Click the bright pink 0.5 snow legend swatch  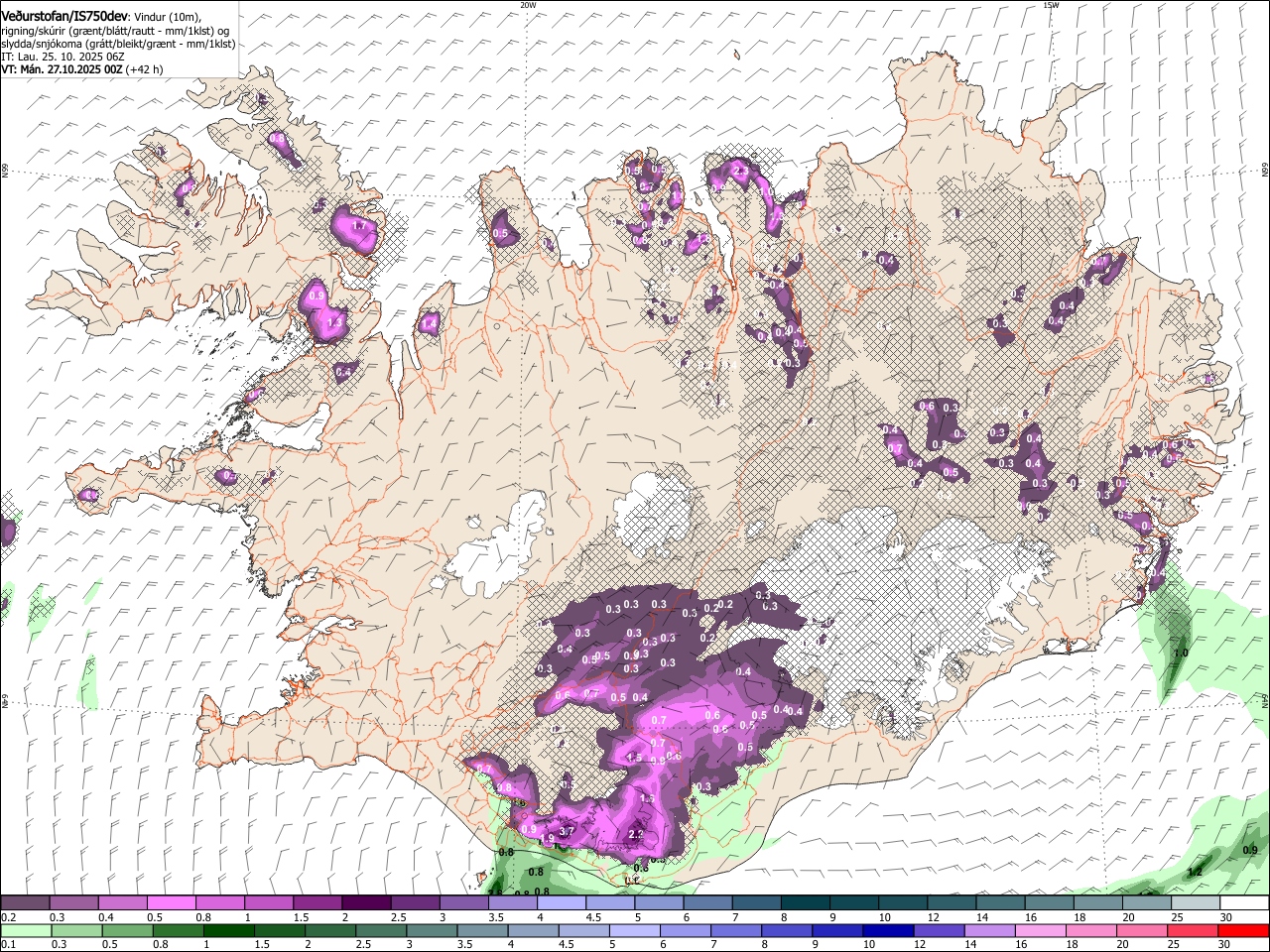(x=171, y=903)
